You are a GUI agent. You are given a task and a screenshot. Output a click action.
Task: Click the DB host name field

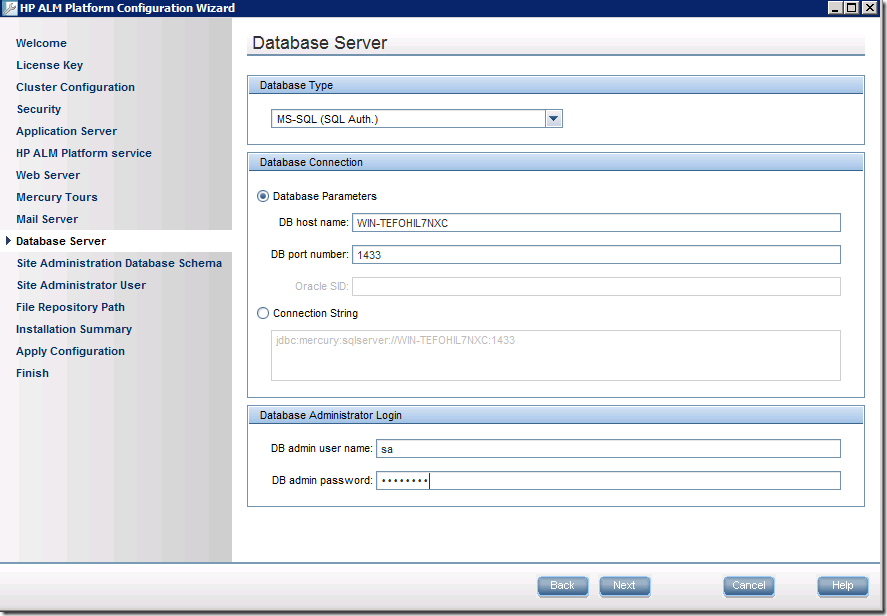(x=596, y=223)
